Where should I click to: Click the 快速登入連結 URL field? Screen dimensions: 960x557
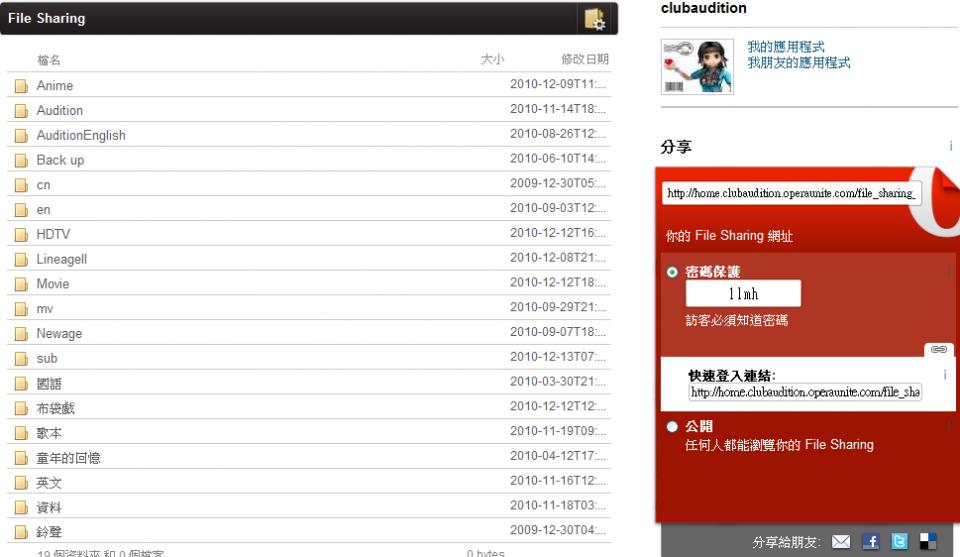click(805, 392)
